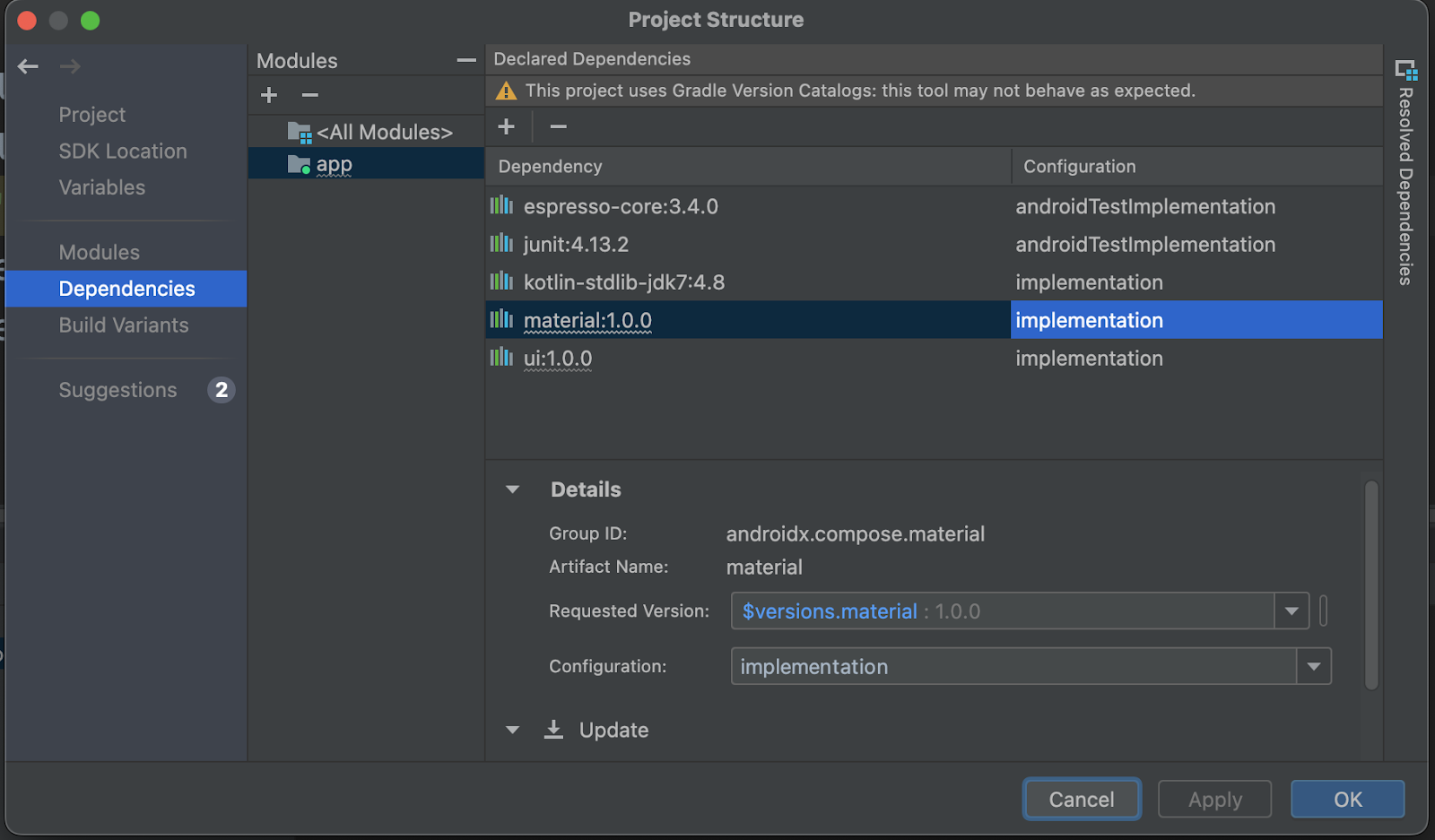The image size is (1435, 840).
Task: Click the Gradle Version Catalogs warning icon
Action: [x=507, y=90]
